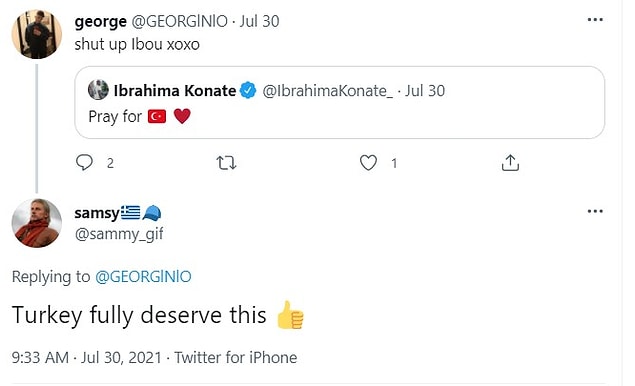
Task: Retweet george's tweet using the retweet icon
Action: (x=226, y=163)
